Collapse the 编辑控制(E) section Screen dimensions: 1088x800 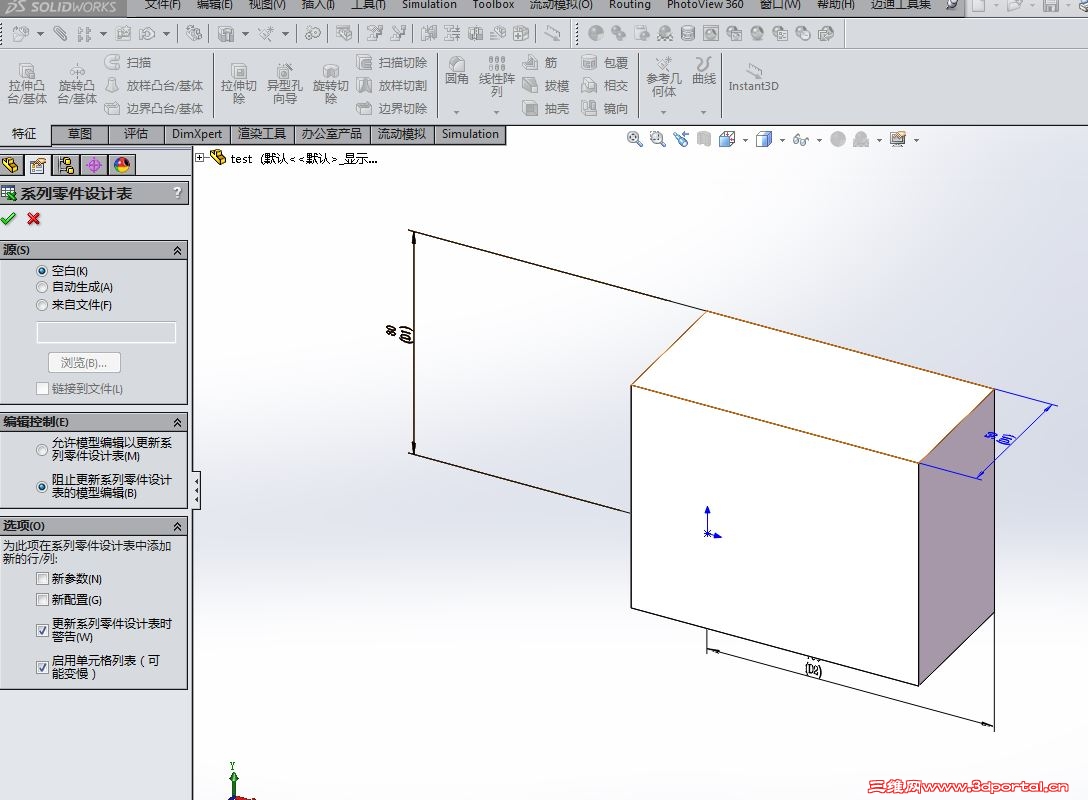(x=178, y=422)
